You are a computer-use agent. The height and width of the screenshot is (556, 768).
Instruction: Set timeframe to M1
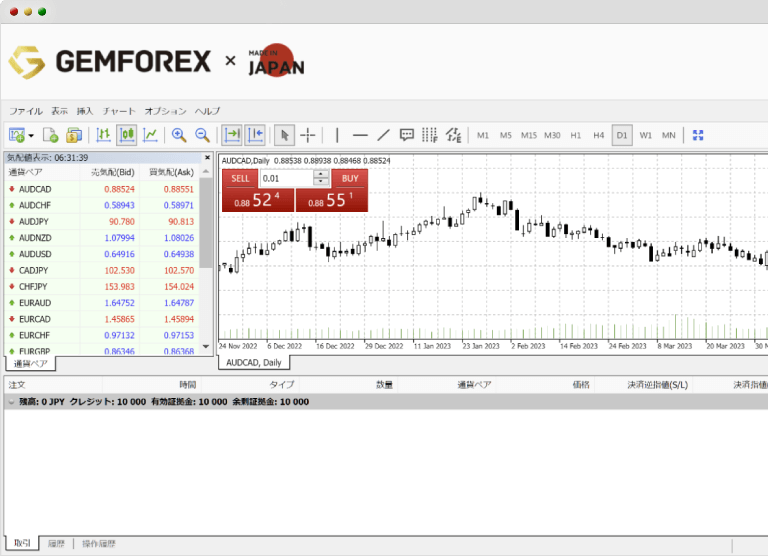(x=483, y=135)
